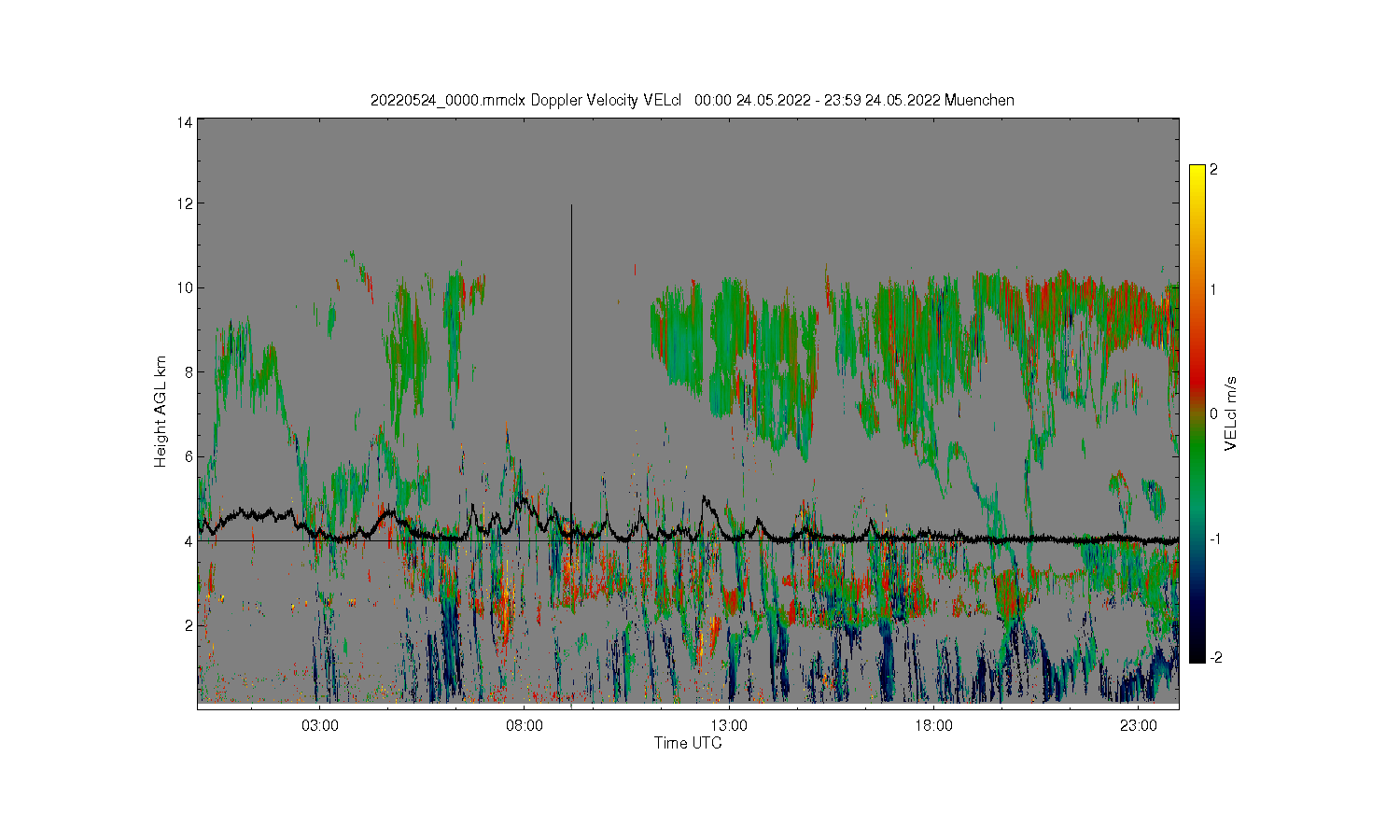
Task: Click the 'VELcl m/s' colorbar label
Action: [1231, 413]
